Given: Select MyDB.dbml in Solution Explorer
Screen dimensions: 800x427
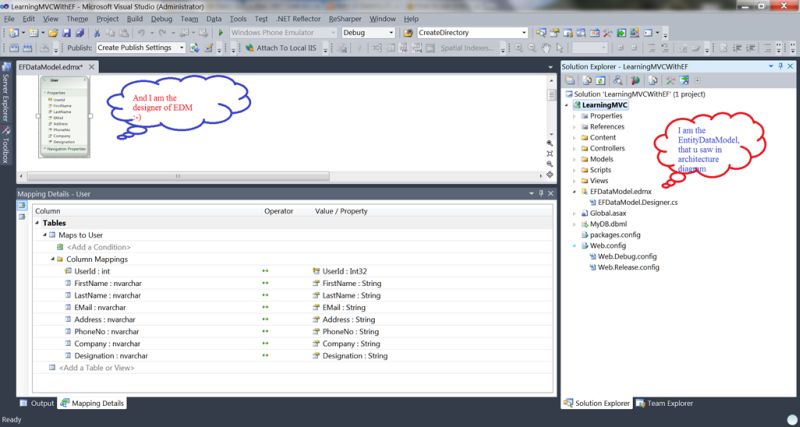Looking at the screenshot, I should pyautogui.click(x=604, y=224).
